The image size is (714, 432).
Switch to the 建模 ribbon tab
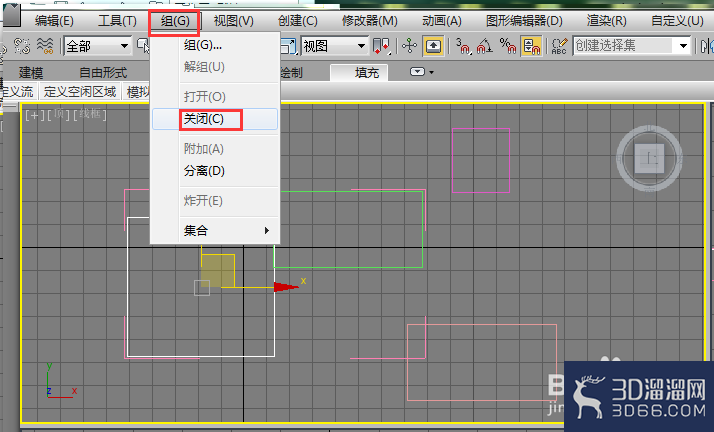tap(31, 72)
